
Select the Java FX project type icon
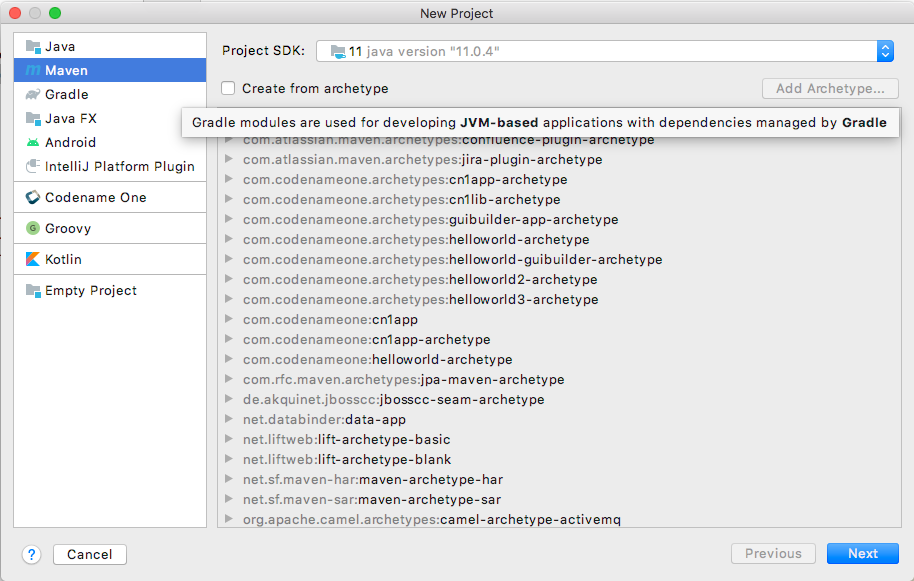[x=35, y=118]
